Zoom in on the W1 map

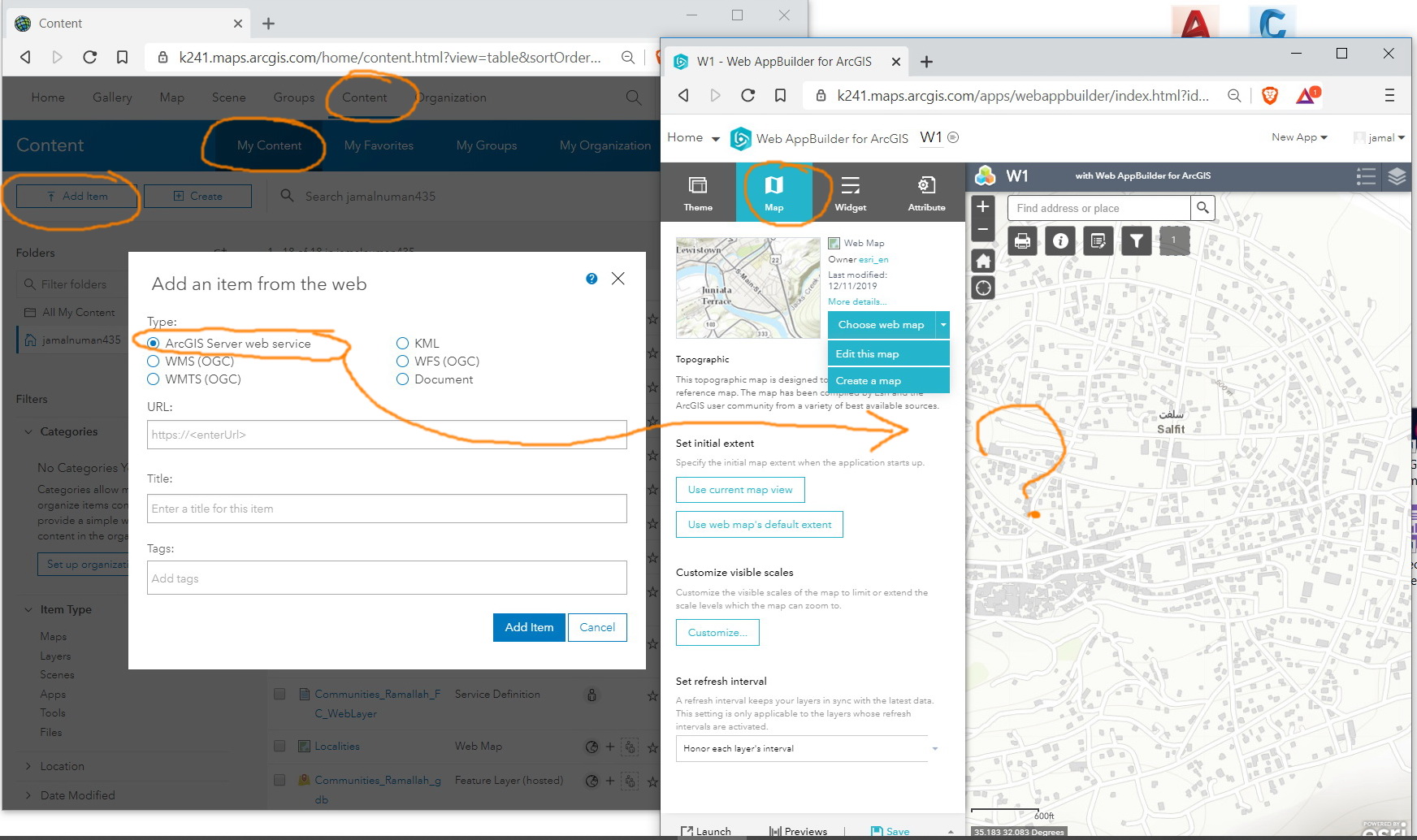[x=983, y=206]
